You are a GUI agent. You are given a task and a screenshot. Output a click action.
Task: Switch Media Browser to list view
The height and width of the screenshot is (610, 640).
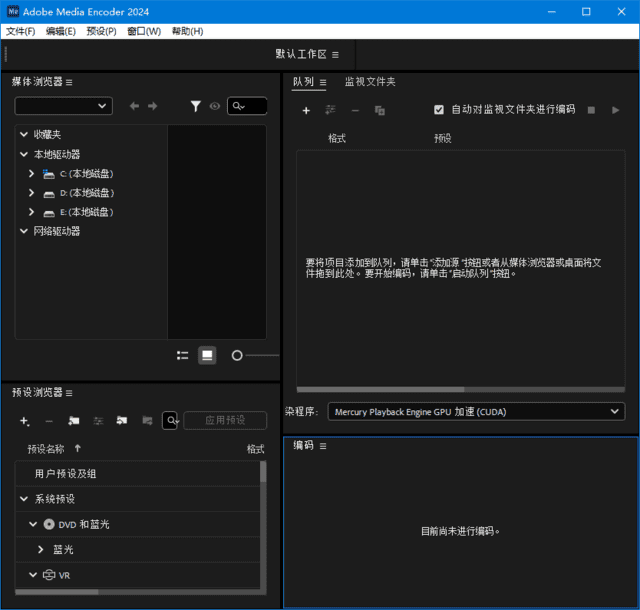coord(183,355)
